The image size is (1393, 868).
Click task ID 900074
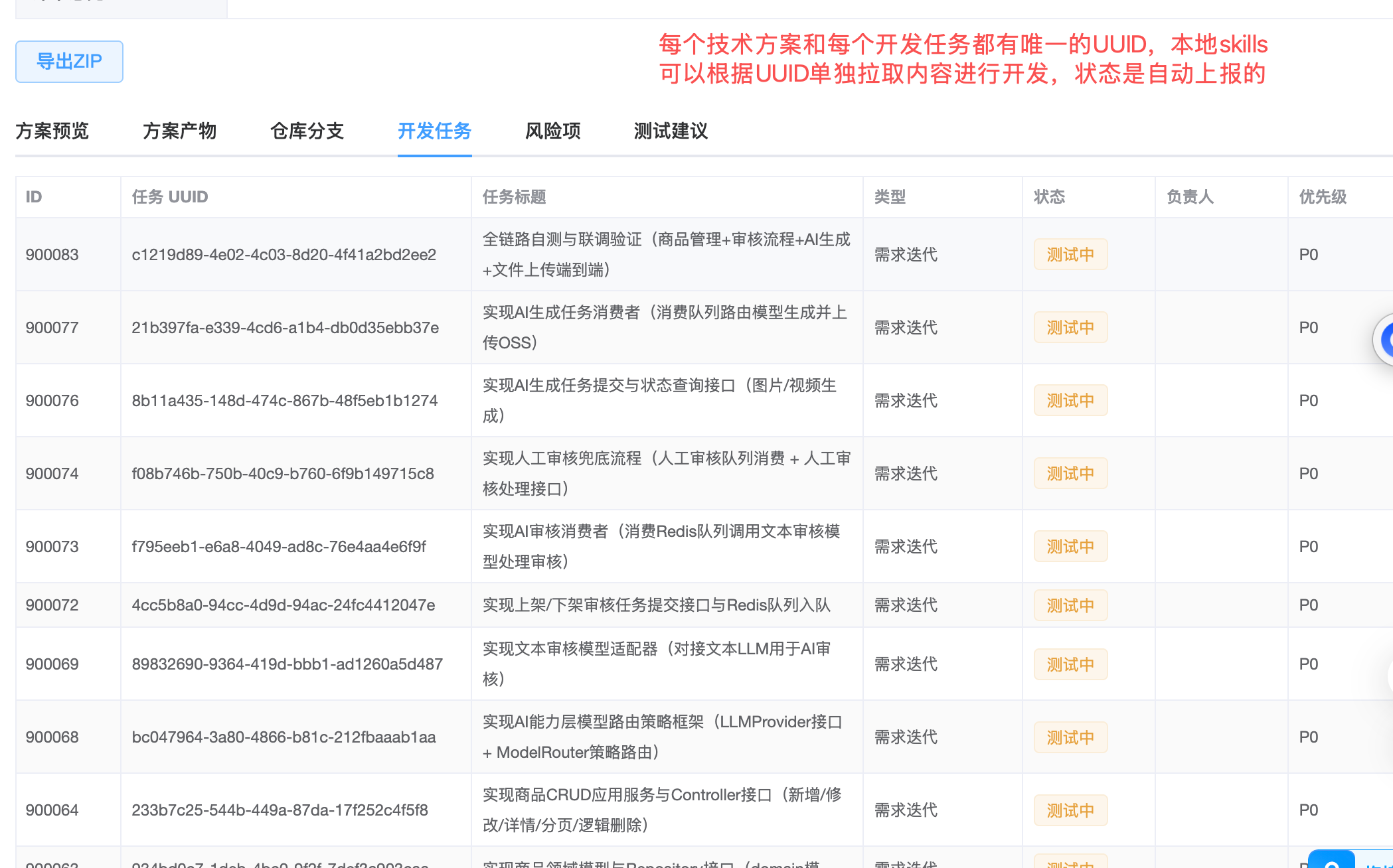(x=52, y=474)
